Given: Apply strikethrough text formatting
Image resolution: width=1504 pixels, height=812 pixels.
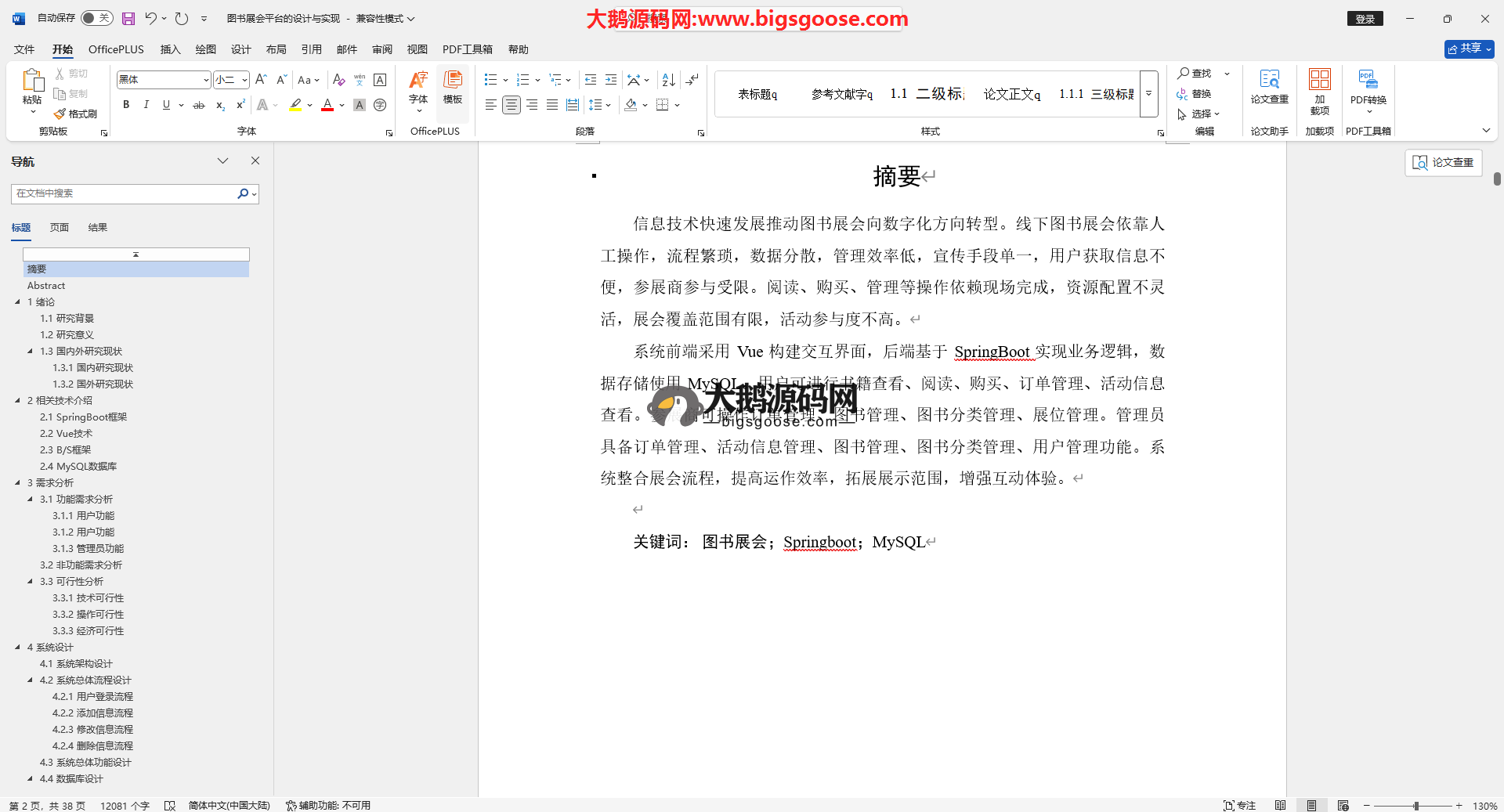Looking at the screenshot, I should 199,105.
